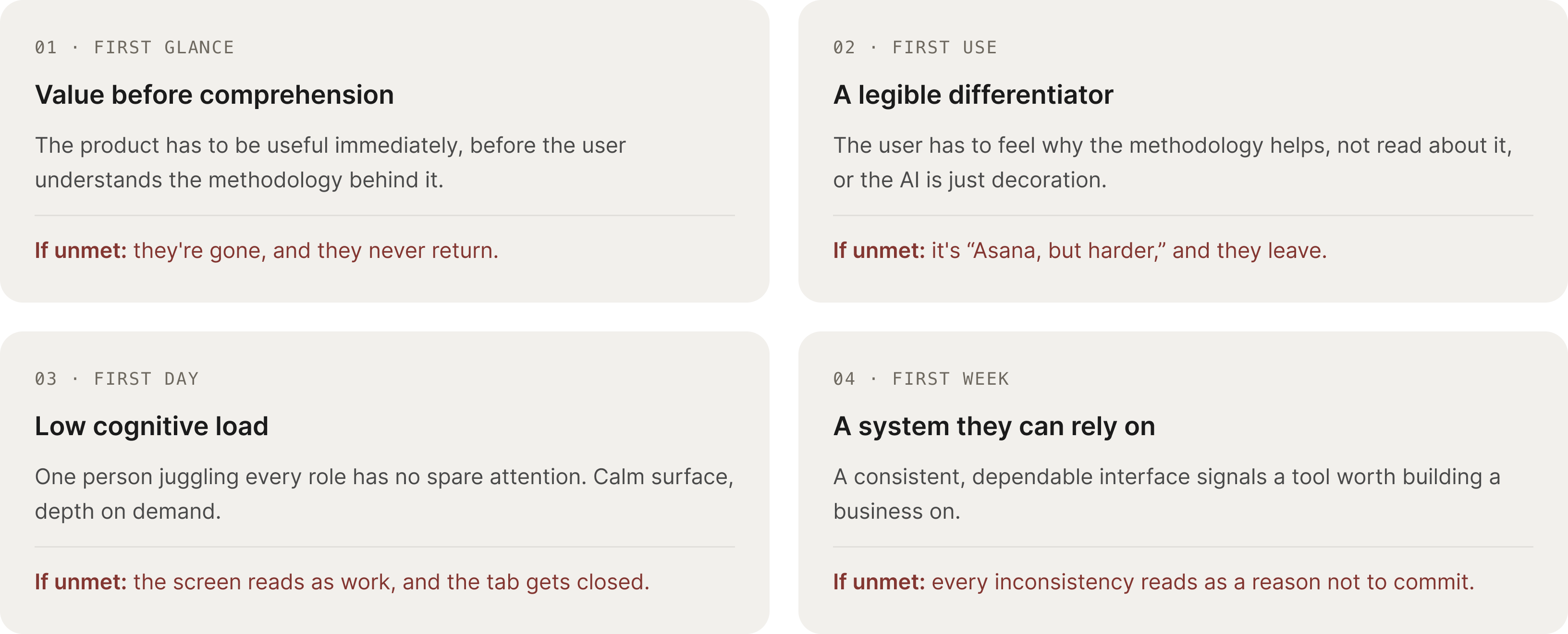Click the '04 · FIRST WEEK' label
The image size is (1568, 634).
click(x=921, y=379)
